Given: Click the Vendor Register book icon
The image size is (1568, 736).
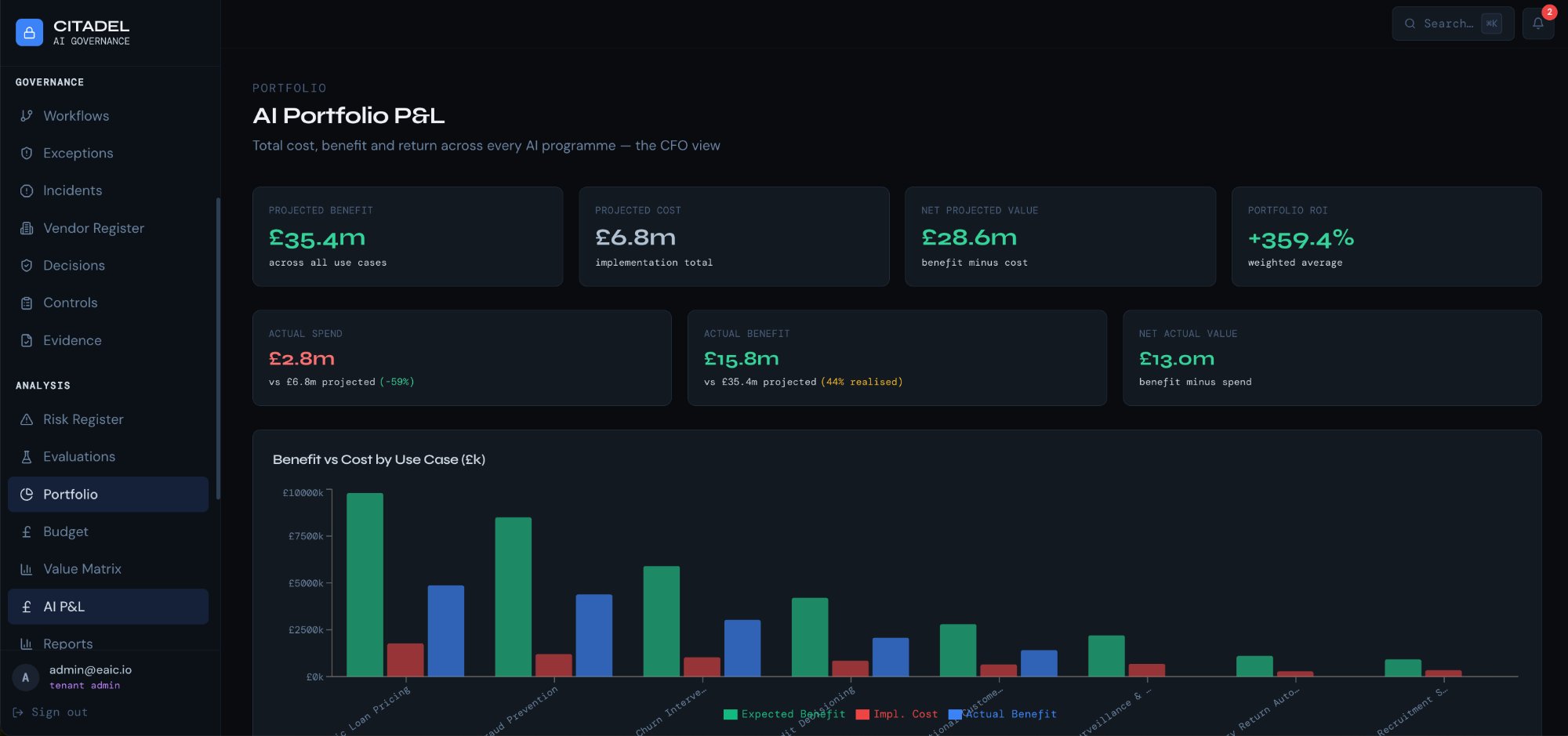Looking at the screenshot, I should (26, 228).
